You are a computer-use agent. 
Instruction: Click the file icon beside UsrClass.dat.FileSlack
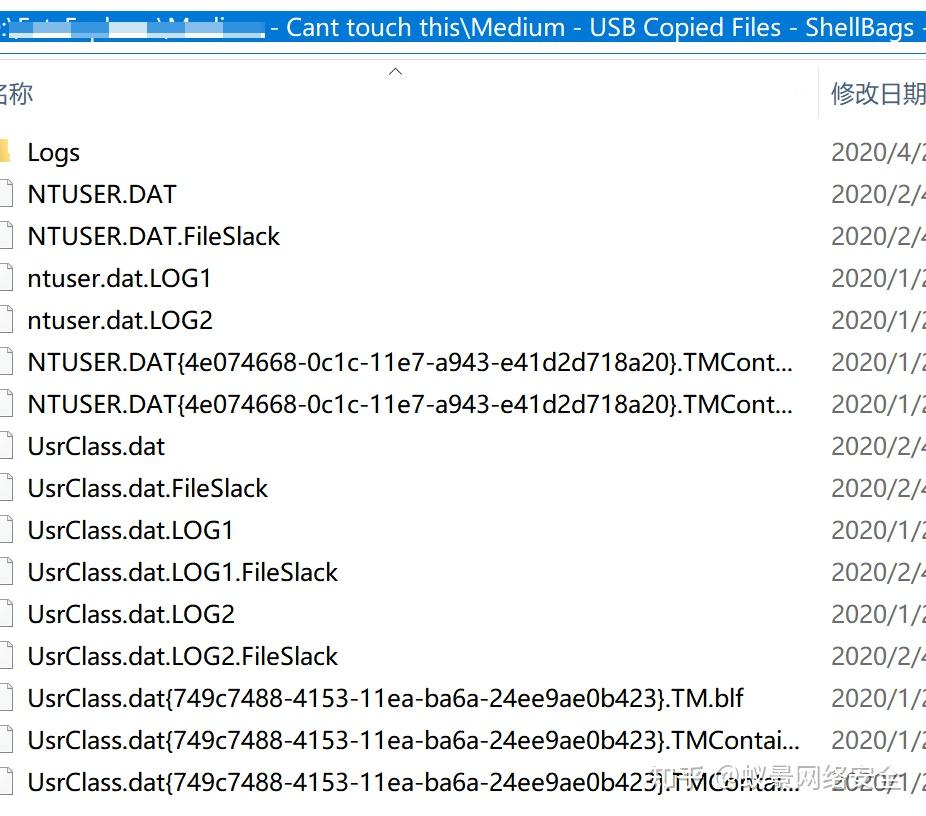point(6,488)
